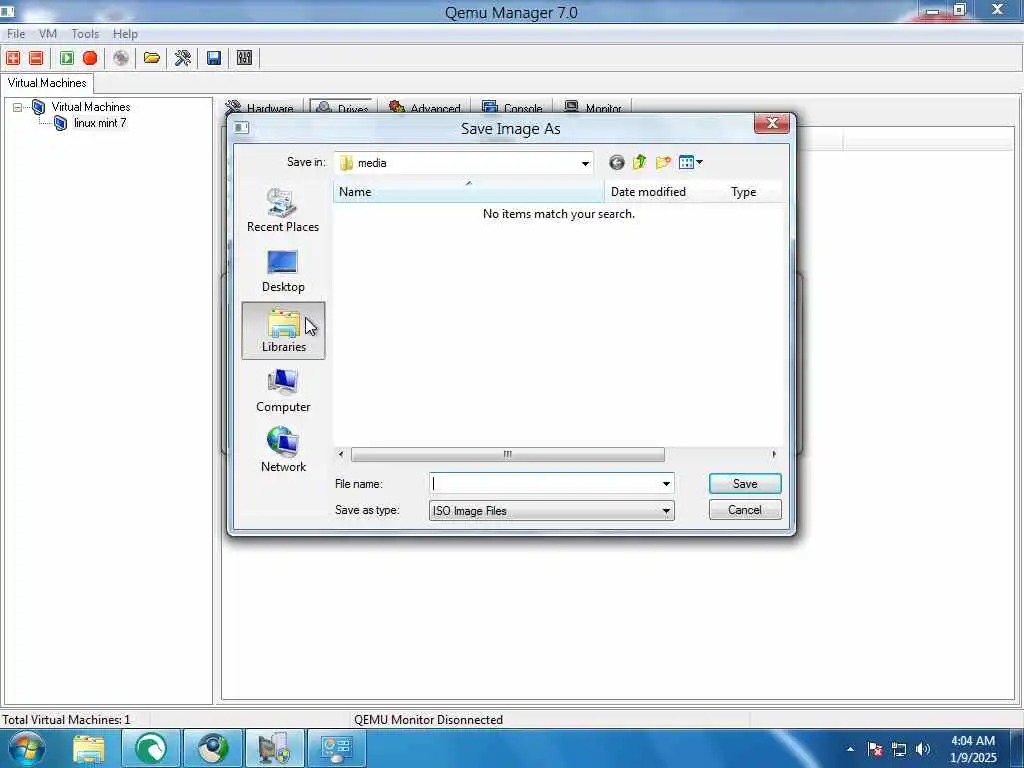This screenshot has height=768, width=1024.
Task: Open the VM menu
Action: click(x=48, y=34)
